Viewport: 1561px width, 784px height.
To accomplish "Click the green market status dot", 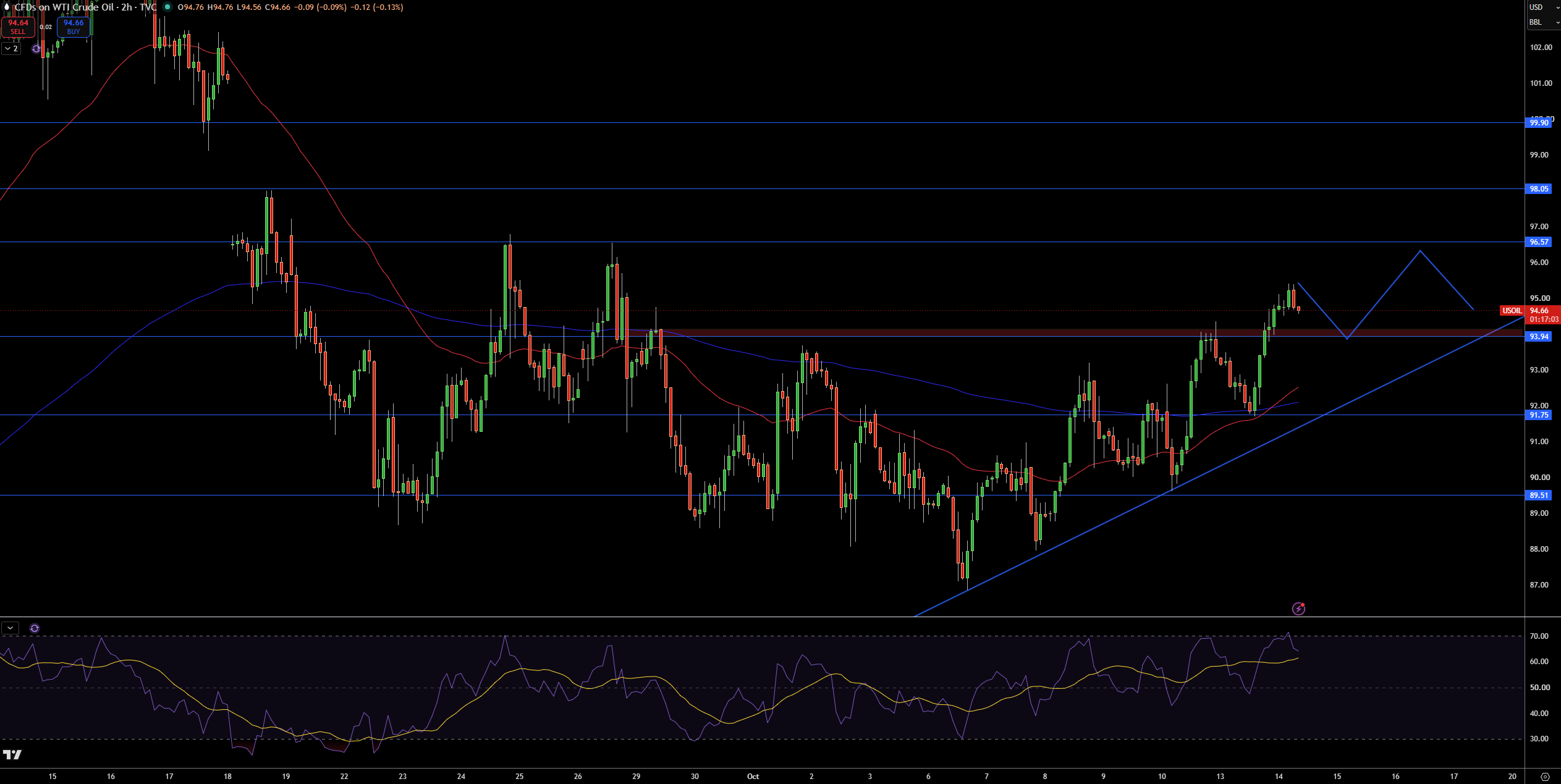I will (x=167, y=7).
